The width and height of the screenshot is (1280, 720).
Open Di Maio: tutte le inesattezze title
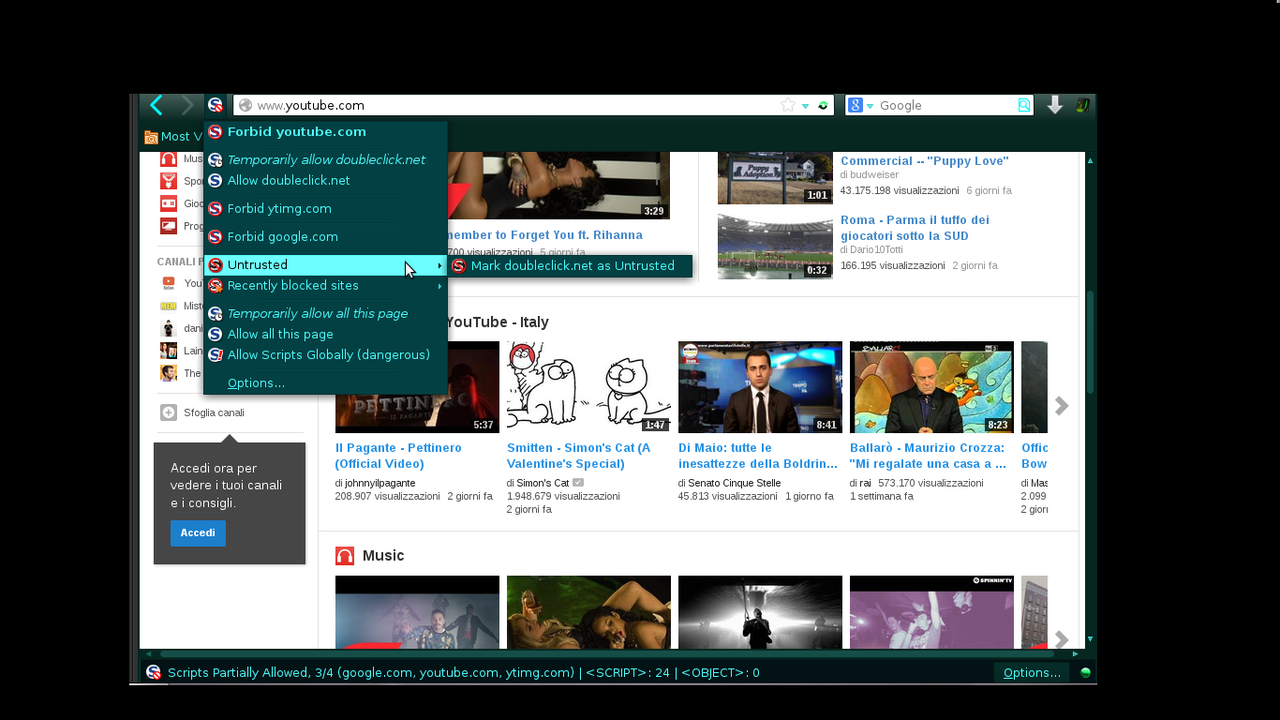tap(758, 456)
